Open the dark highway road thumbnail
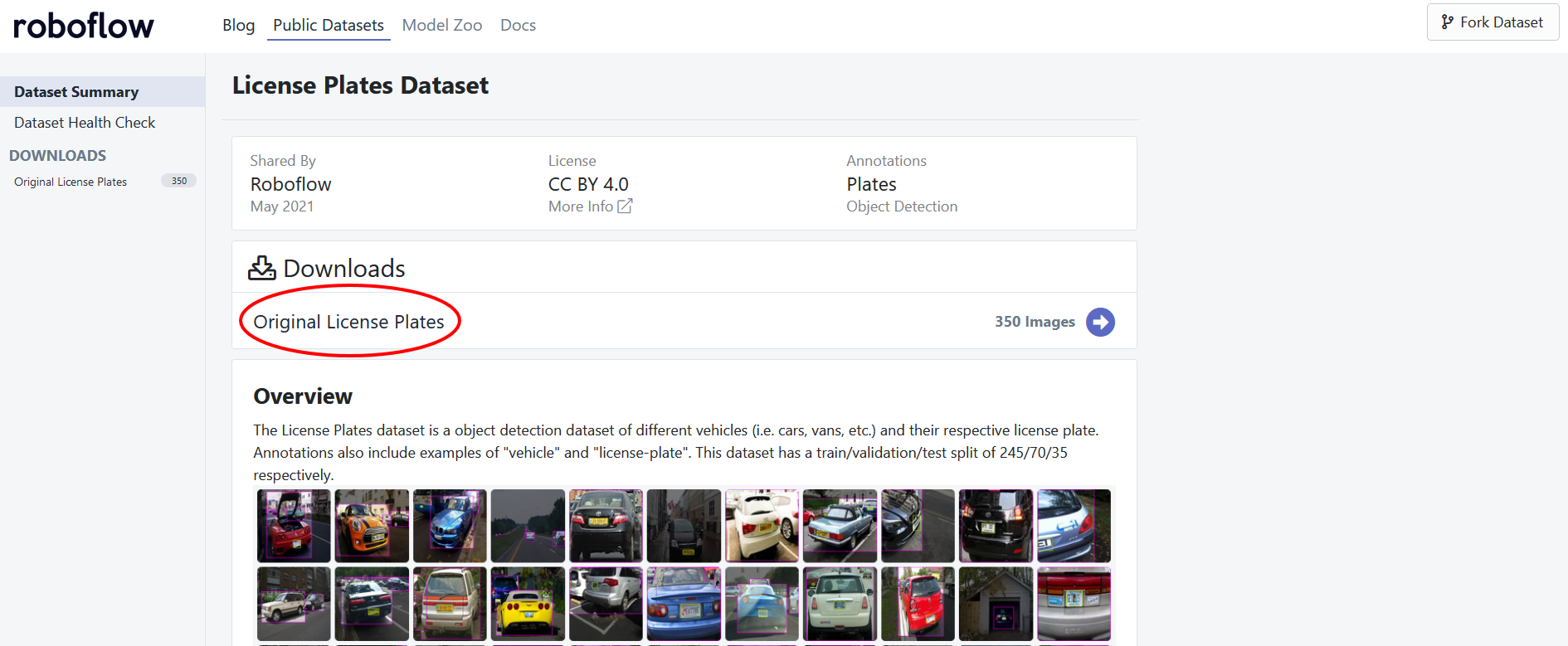1568x646 pixels. [528, 526]
